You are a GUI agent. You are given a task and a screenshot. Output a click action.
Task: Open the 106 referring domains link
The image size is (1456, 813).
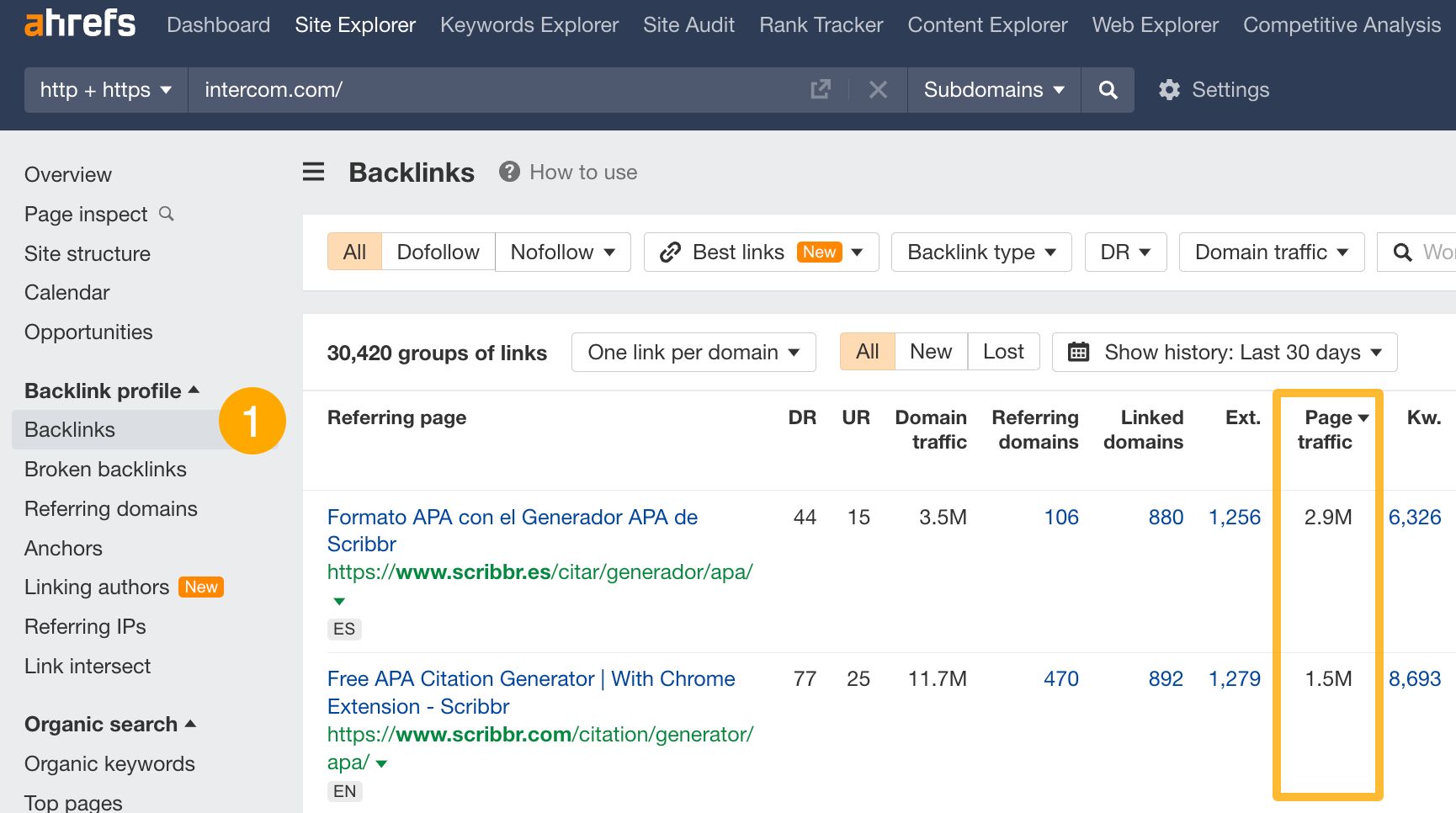(1060, 517)
